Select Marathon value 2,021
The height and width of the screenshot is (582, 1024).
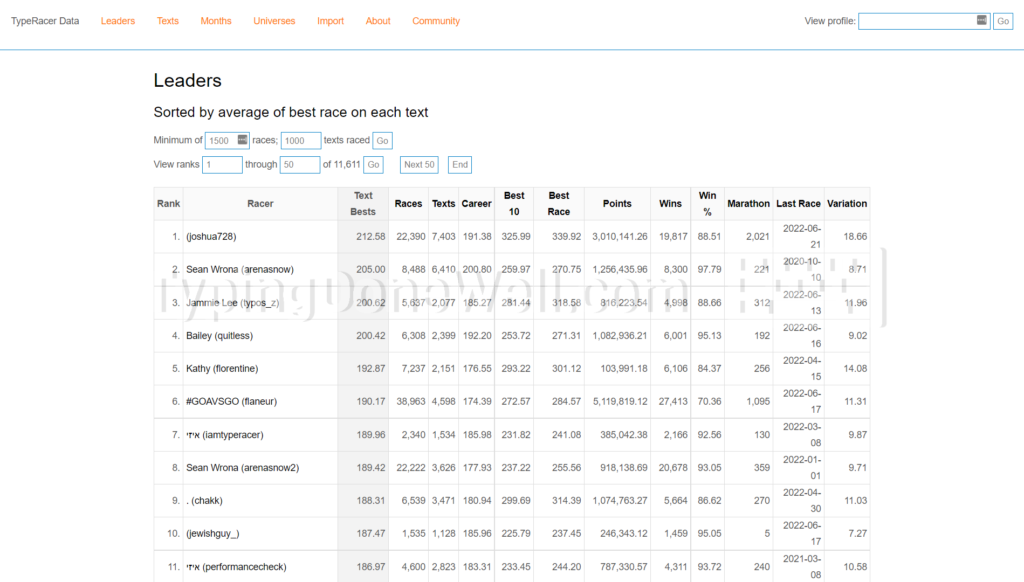click(x=758, y=236)
